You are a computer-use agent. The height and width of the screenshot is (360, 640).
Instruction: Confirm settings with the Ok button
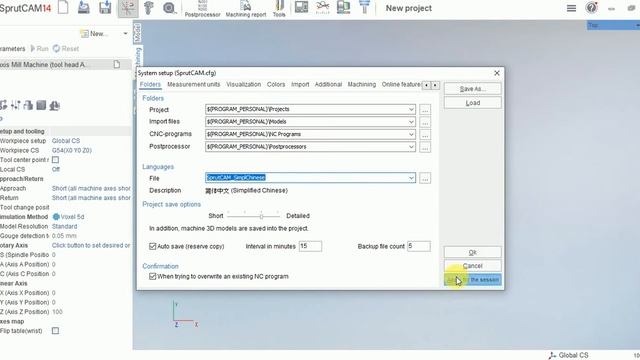473,252
